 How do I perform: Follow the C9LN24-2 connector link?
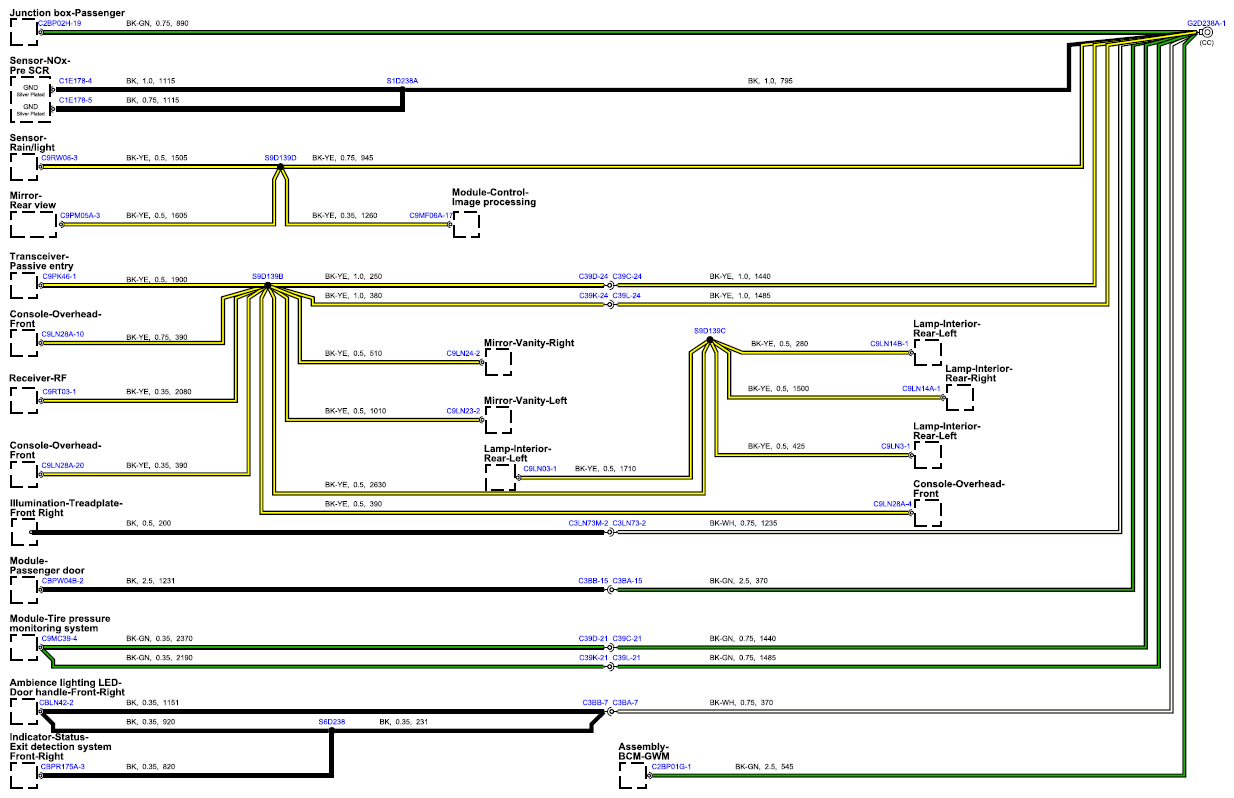pos(463,353)
